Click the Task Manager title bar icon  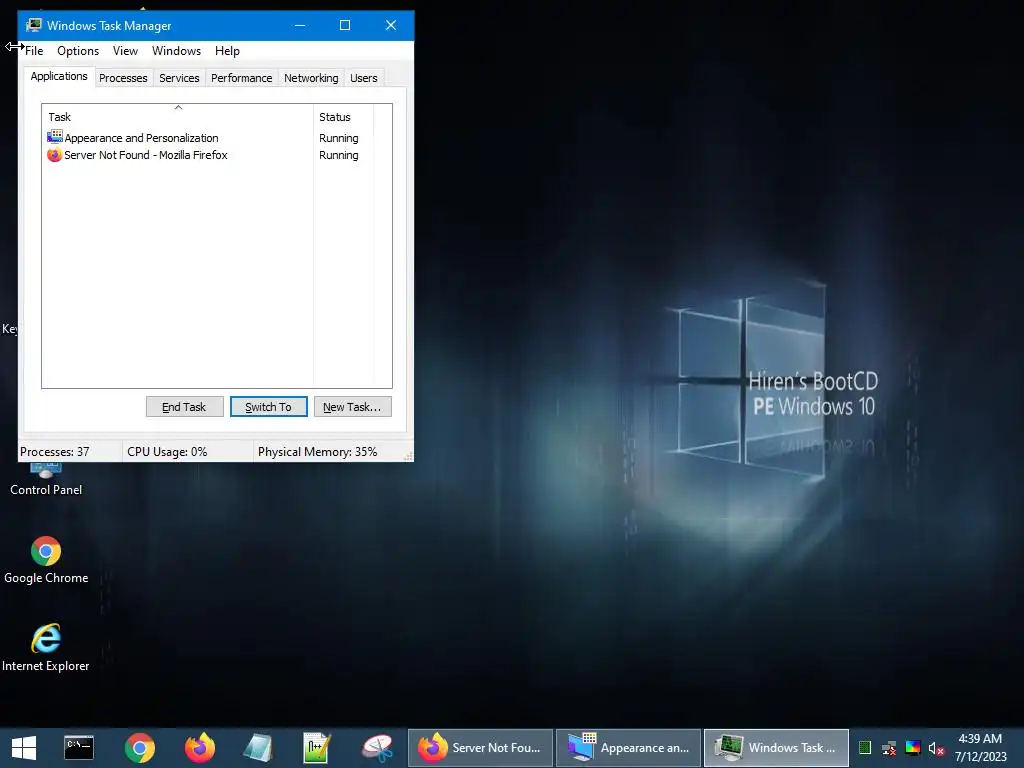(33, 25)
